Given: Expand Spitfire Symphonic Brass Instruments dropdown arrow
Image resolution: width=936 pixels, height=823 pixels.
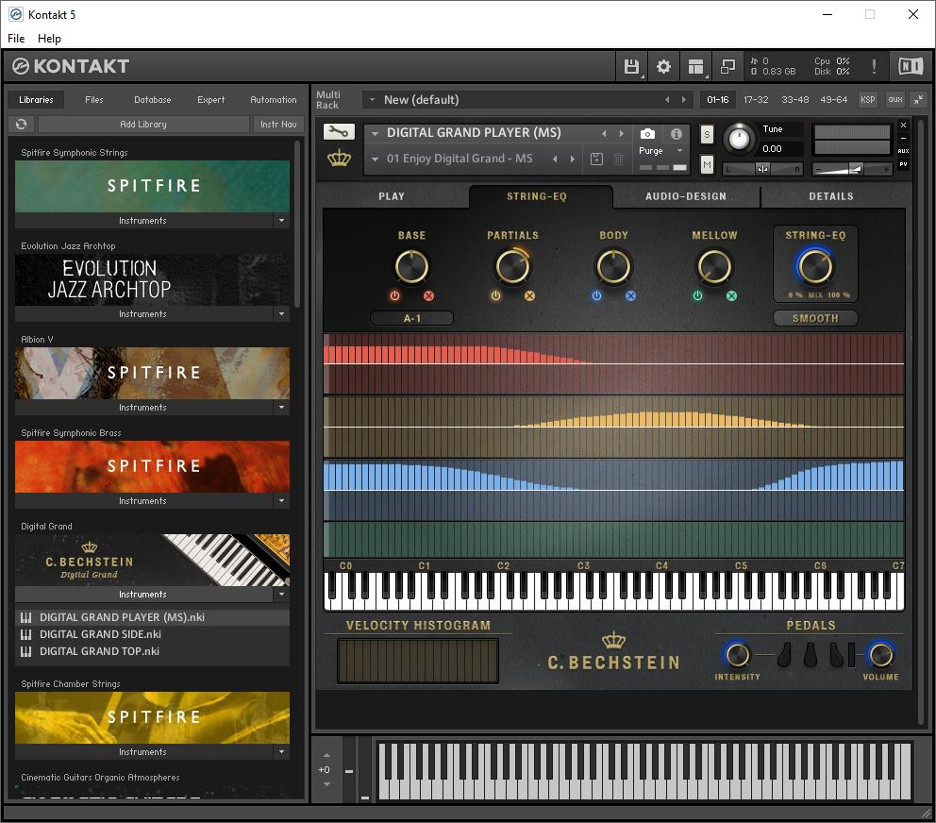Looking at the screenshot, I should tap(282, 500).
